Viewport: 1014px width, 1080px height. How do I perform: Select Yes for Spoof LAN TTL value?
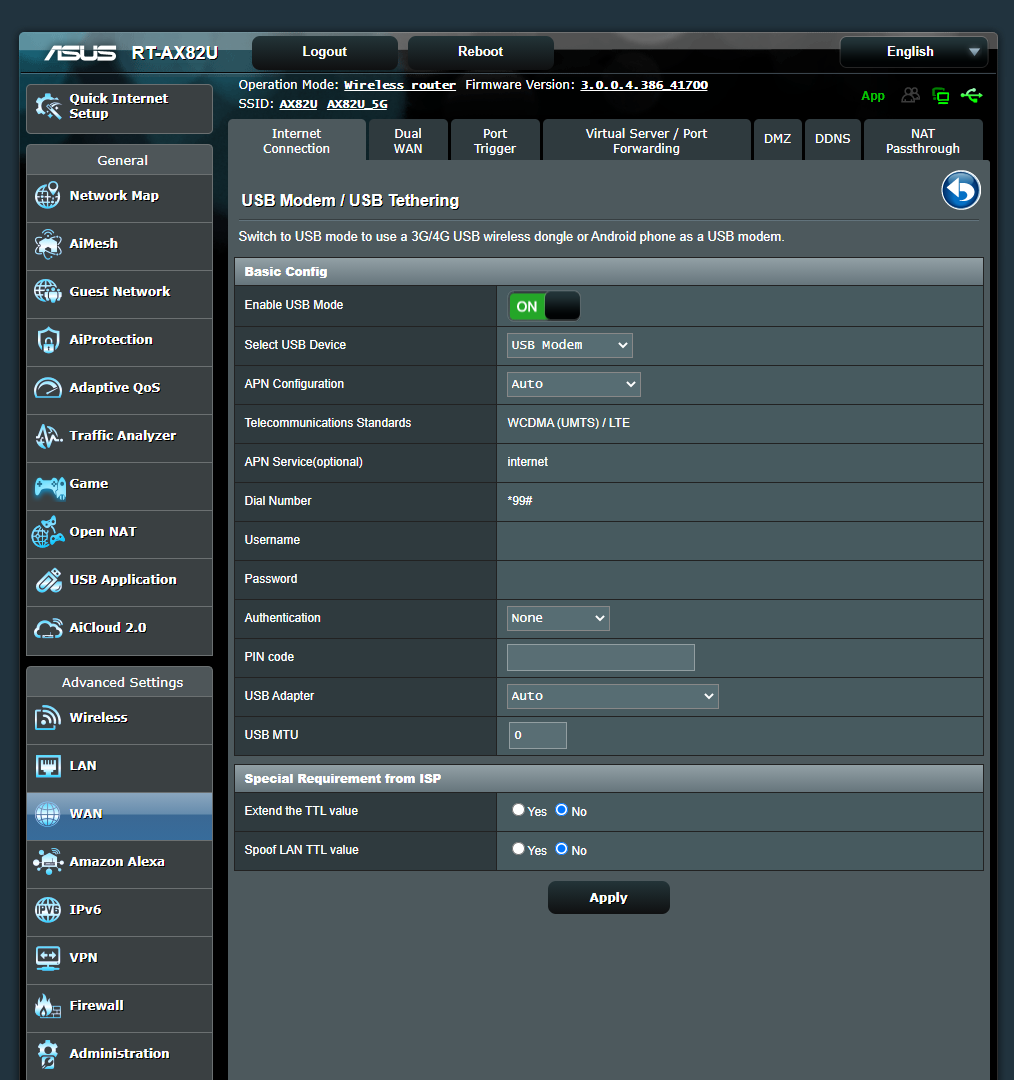pos(518,849)
